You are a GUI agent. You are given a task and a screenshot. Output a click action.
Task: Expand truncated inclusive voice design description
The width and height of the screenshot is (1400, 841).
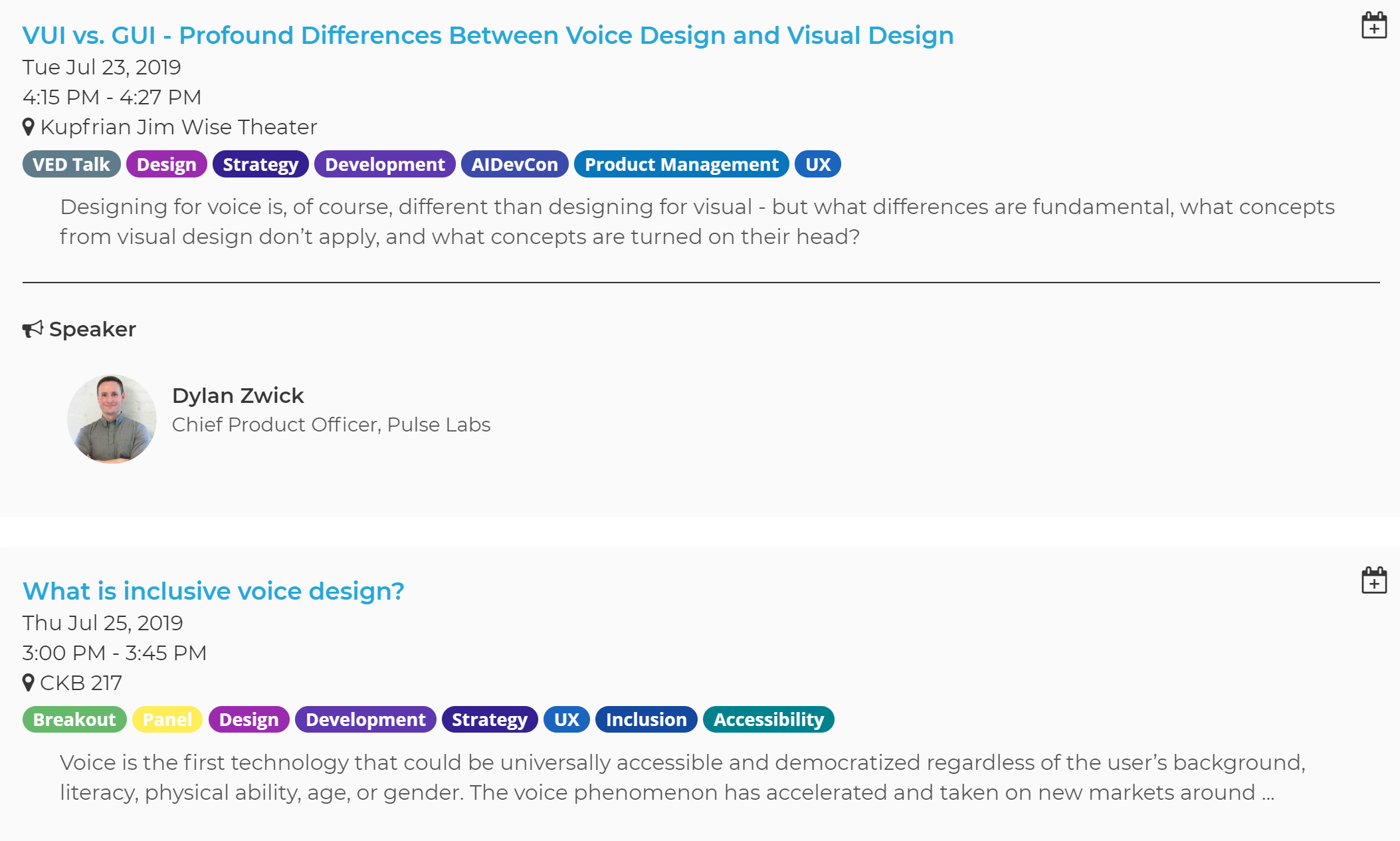pos(1268,792)
